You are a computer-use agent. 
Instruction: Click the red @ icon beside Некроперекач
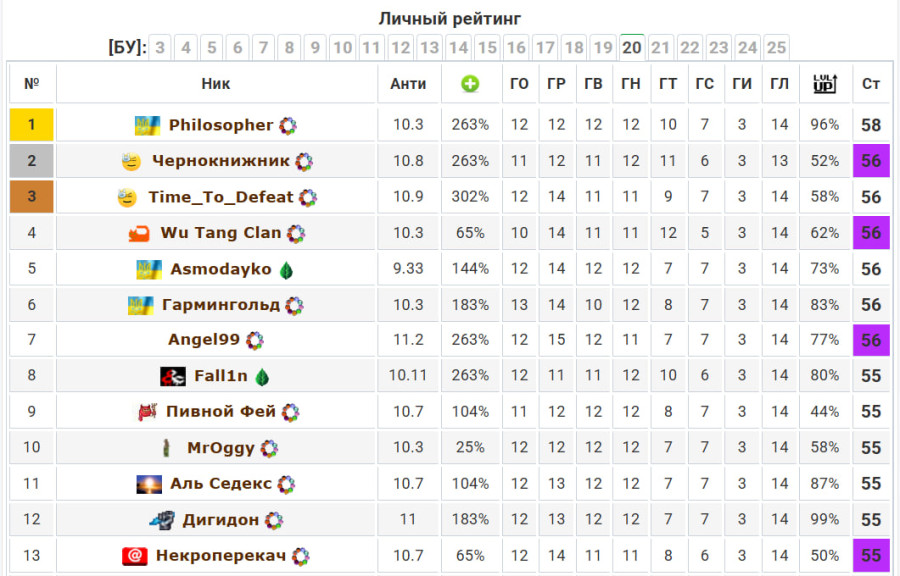135,556
